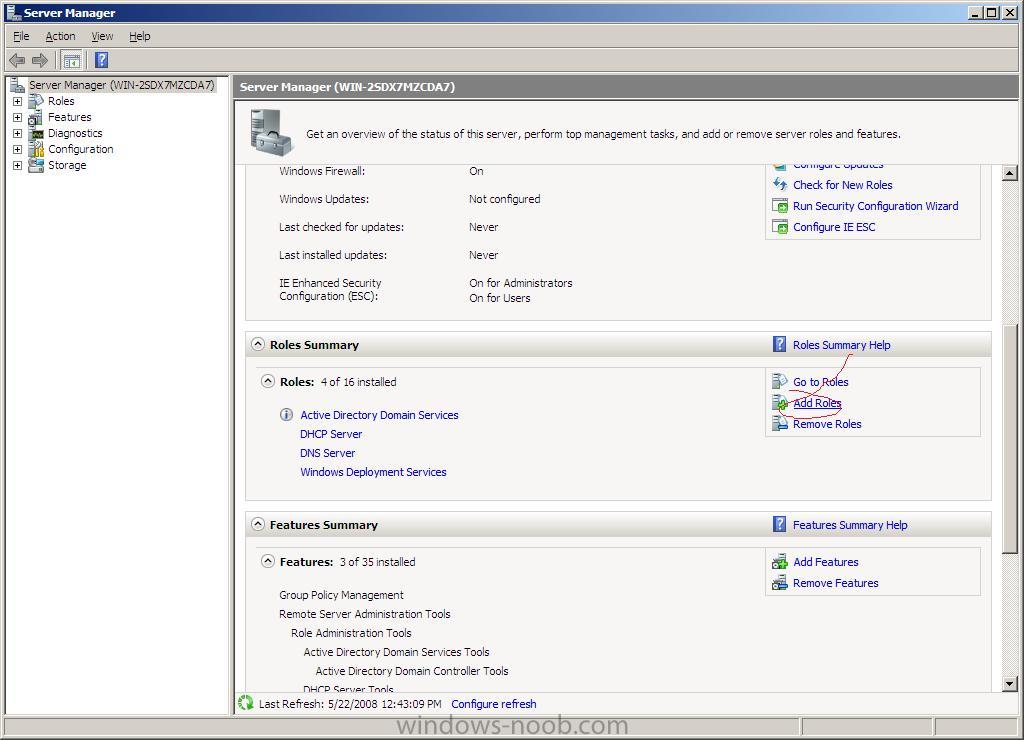Click the info icon beside Active Directory Domain Services

[x=286, y=415]
